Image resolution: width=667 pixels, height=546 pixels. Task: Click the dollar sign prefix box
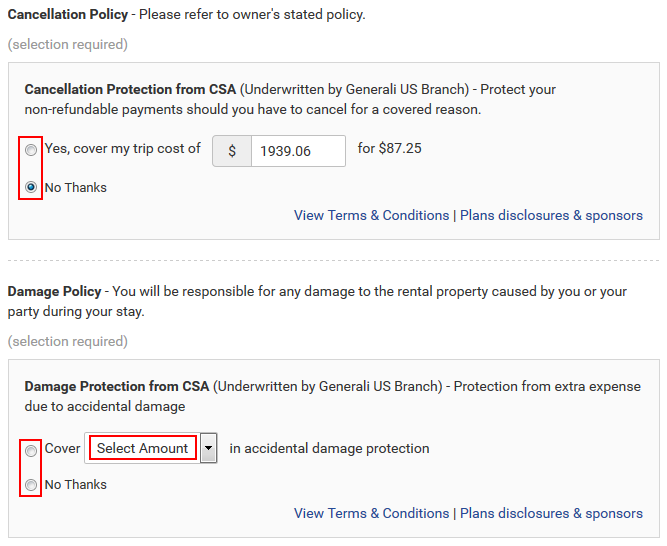point(232,151)
